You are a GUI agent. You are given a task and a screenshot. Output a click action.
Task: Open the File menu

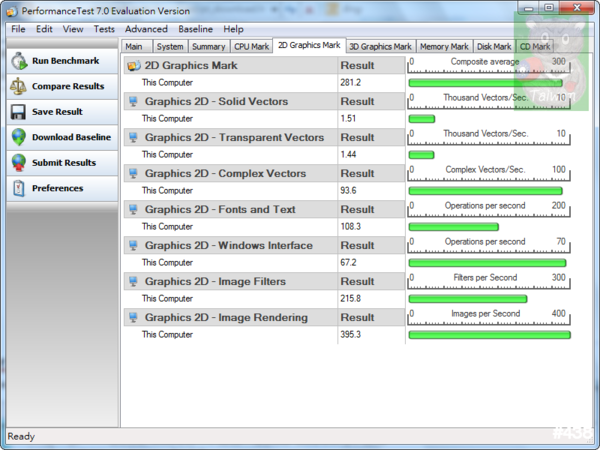18,29
